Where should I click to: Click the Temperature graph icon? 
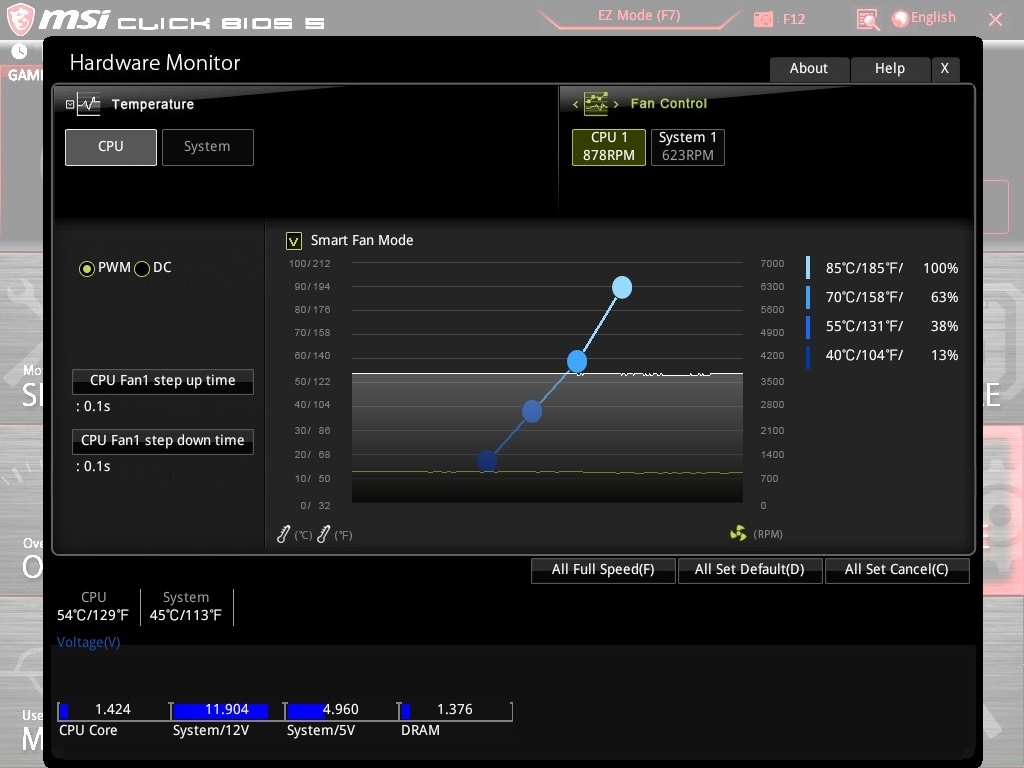pos(88,104)
